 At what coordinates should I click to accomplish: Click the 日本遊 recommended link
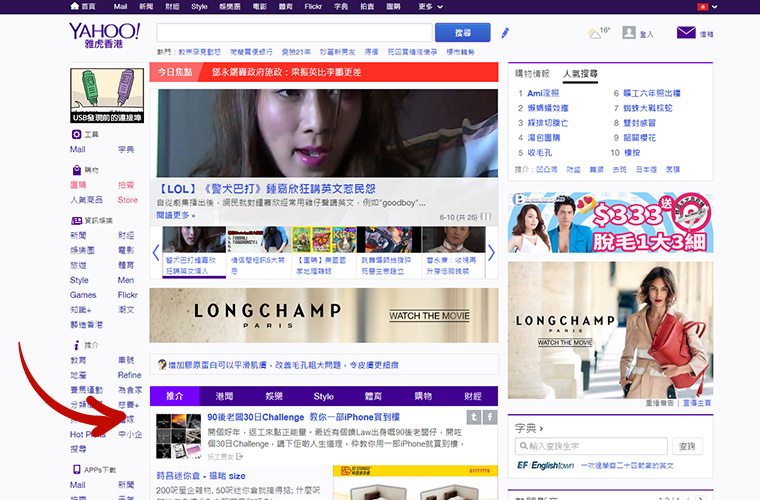click(646, 169)
